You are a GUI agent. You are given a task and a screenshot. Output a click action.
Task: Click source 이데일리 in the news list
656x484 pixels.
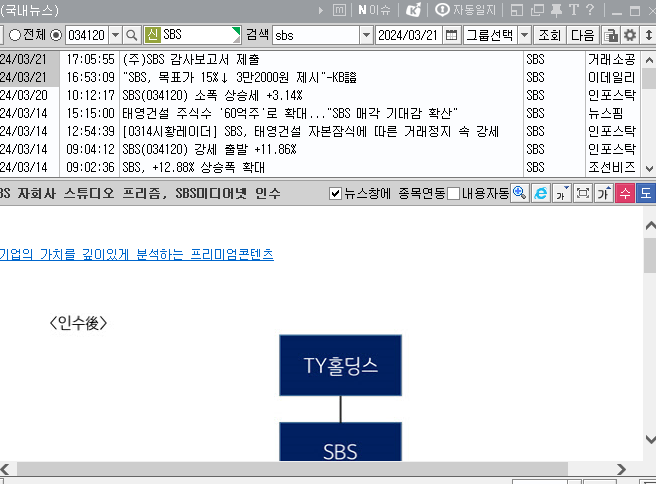coord(612,77)
